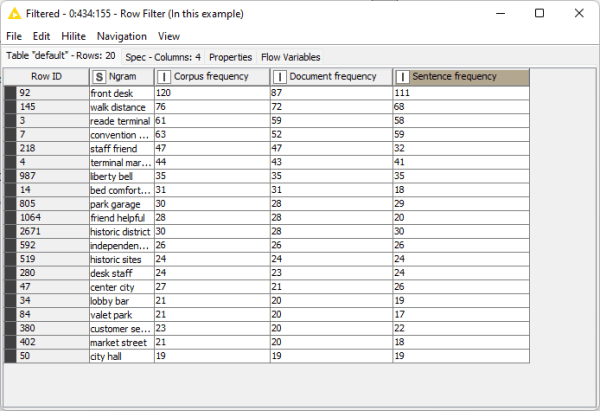
Task: Click the 'historic sites' Ngram cell
Action: (122, 259)
